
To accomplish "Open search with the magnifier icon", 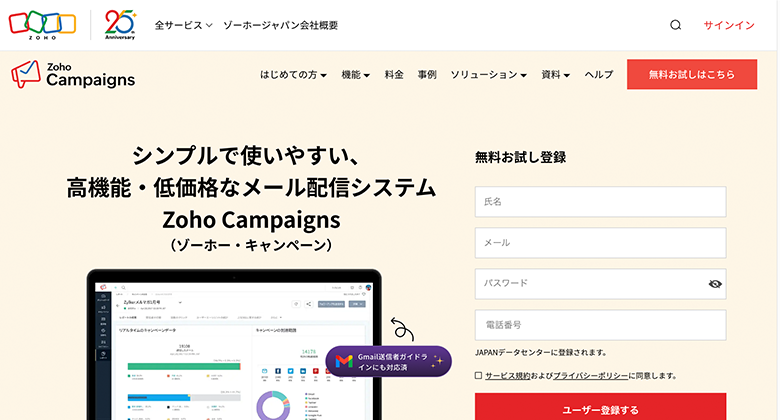I will [676, 25].
